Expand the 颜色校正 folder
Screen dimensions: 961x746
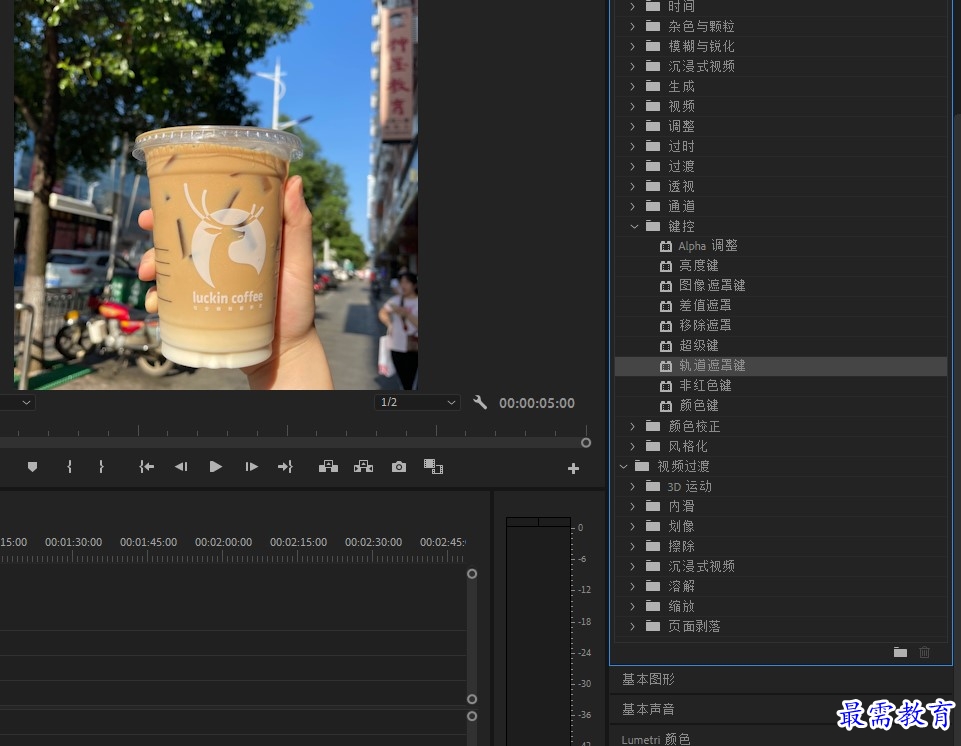click(x=632, y=426)
